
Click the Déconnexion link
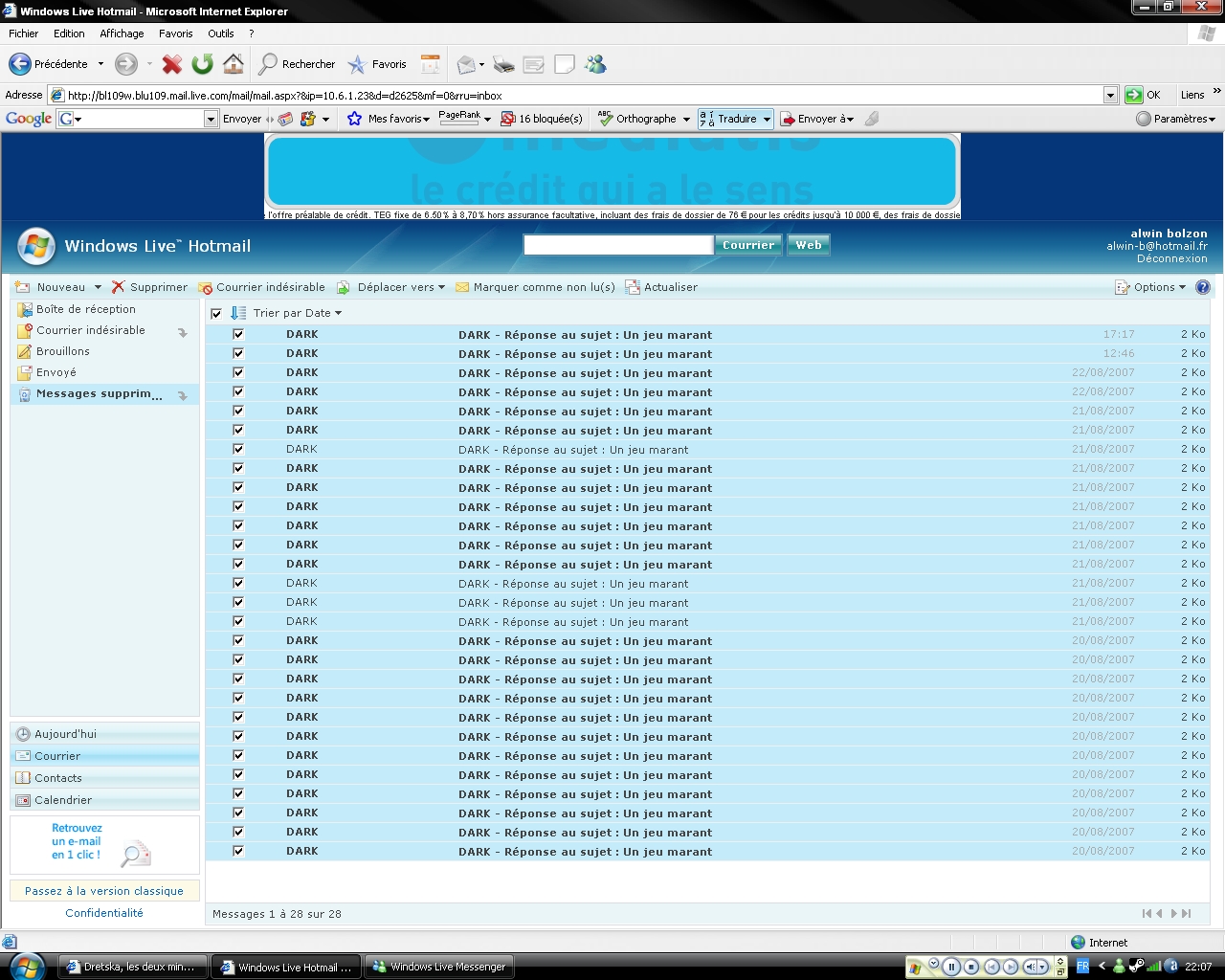pos(1171,258)
